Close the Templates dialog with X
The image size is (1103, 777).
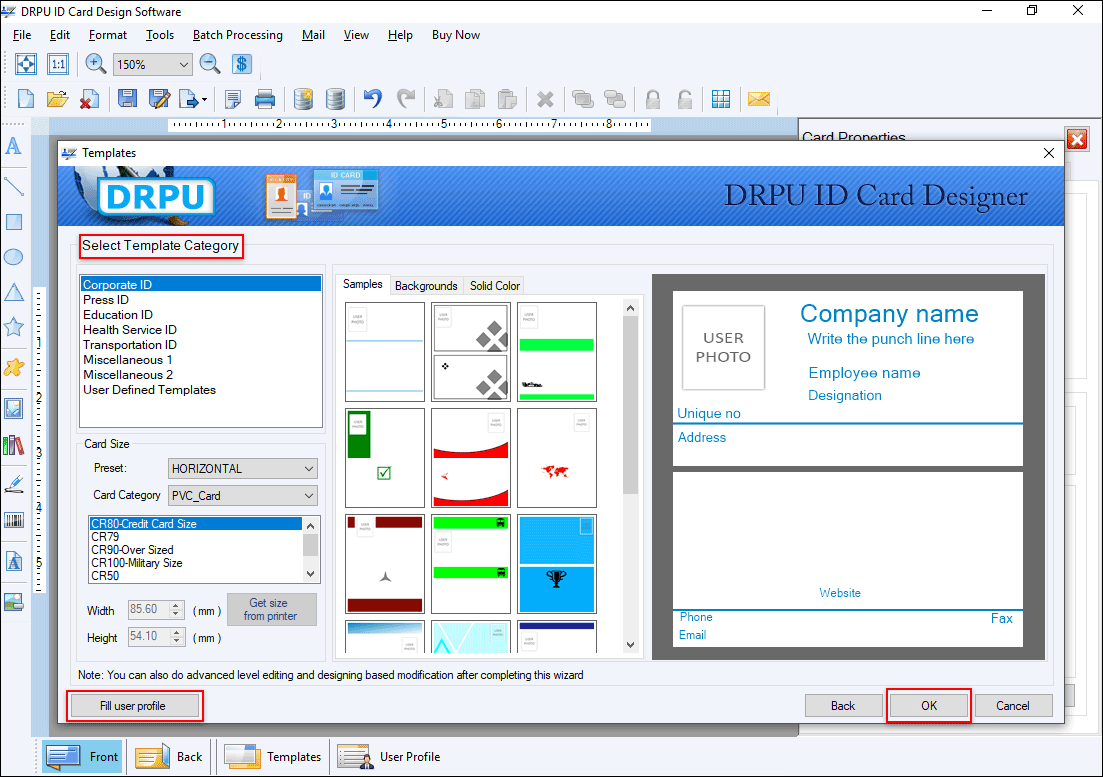pos(1049,153)
